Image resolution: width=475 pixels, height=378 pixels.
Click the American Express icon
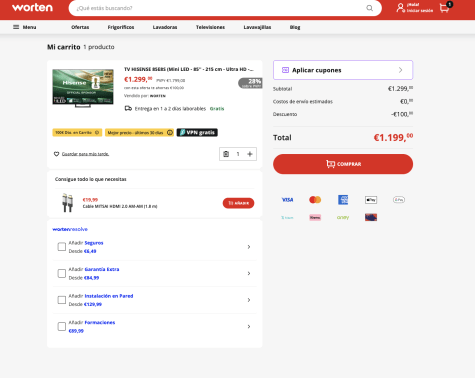[x=343, y=200]
